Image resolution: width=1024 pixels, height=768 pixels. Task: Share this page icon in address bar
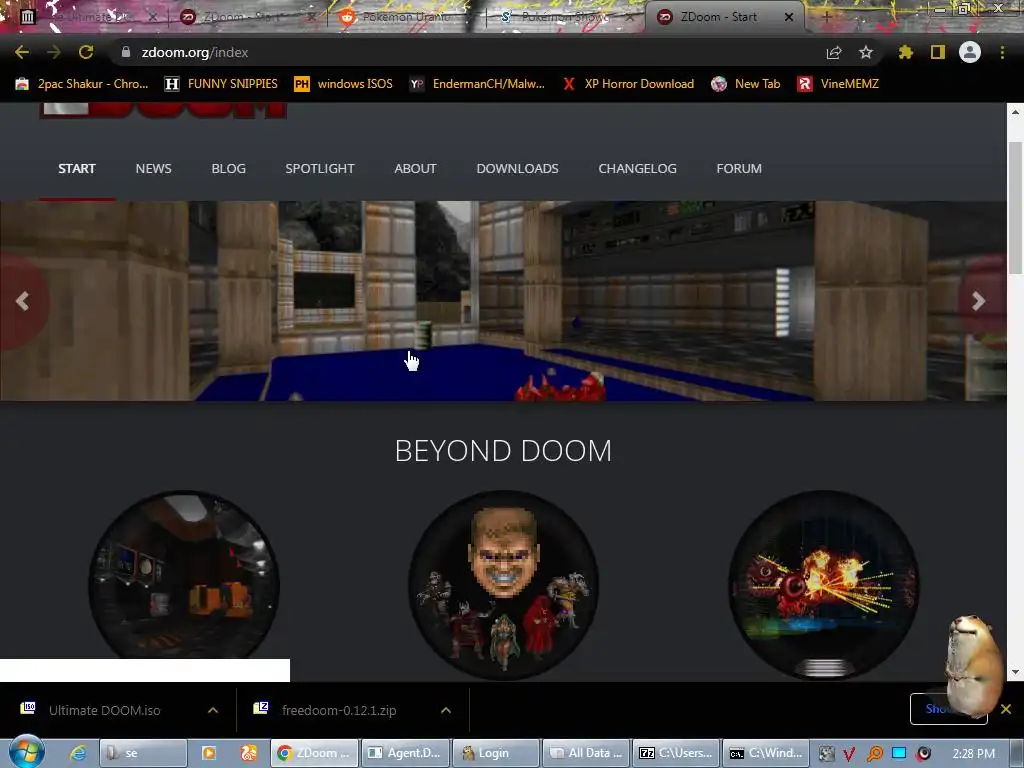click(834, 52)
